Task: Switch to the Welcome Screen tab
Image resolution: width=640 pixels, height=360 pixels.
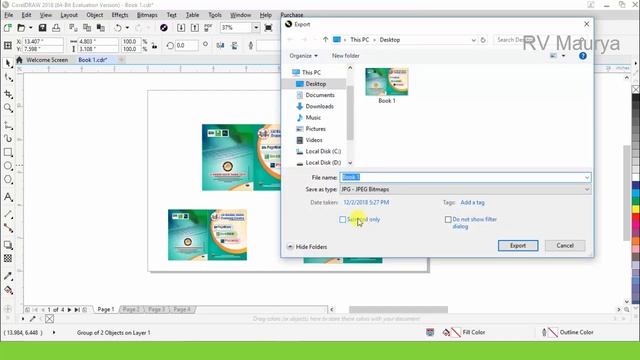Action: [47, 60]
